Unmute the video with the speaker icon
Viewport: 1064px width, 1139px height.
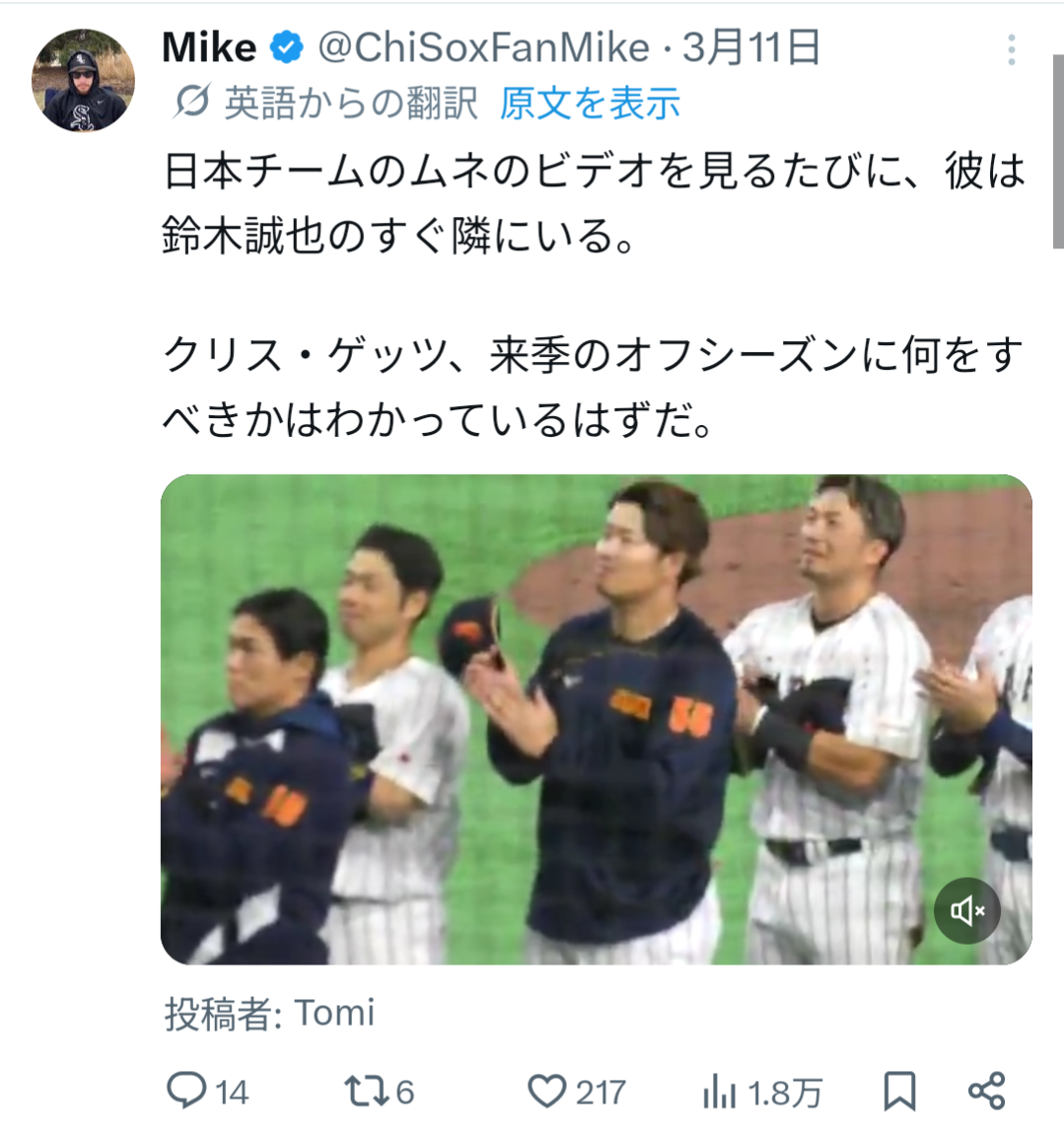click(967, 911)
